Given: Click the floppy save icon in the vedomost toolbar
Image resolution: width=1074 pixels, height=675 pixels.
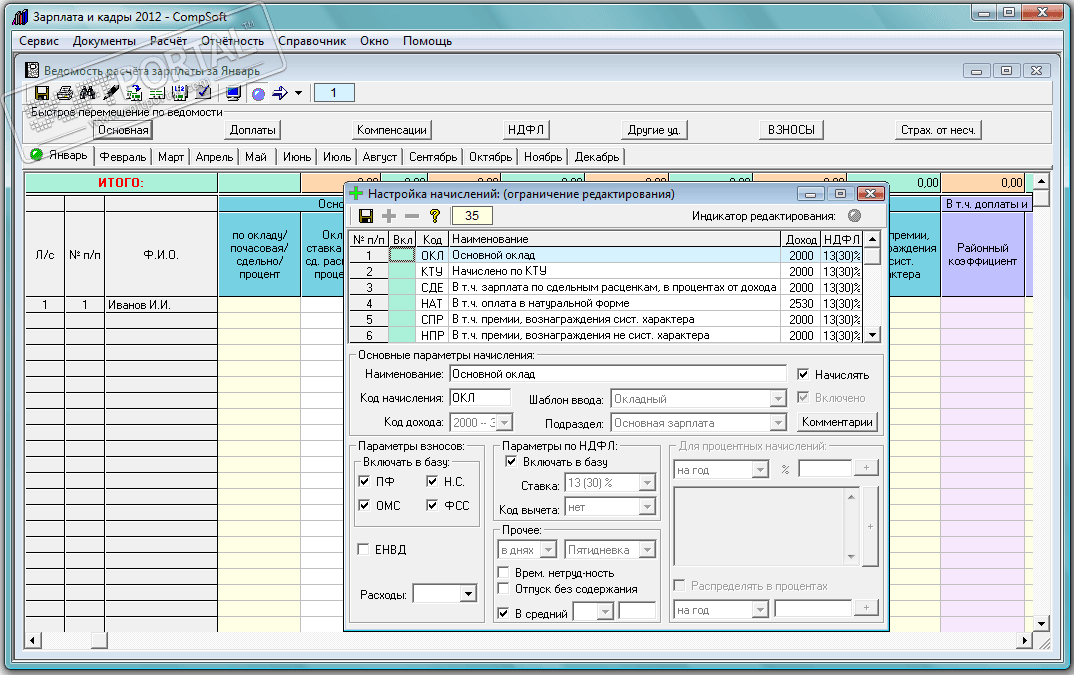Looking at the screenshot, I should 42,93.
